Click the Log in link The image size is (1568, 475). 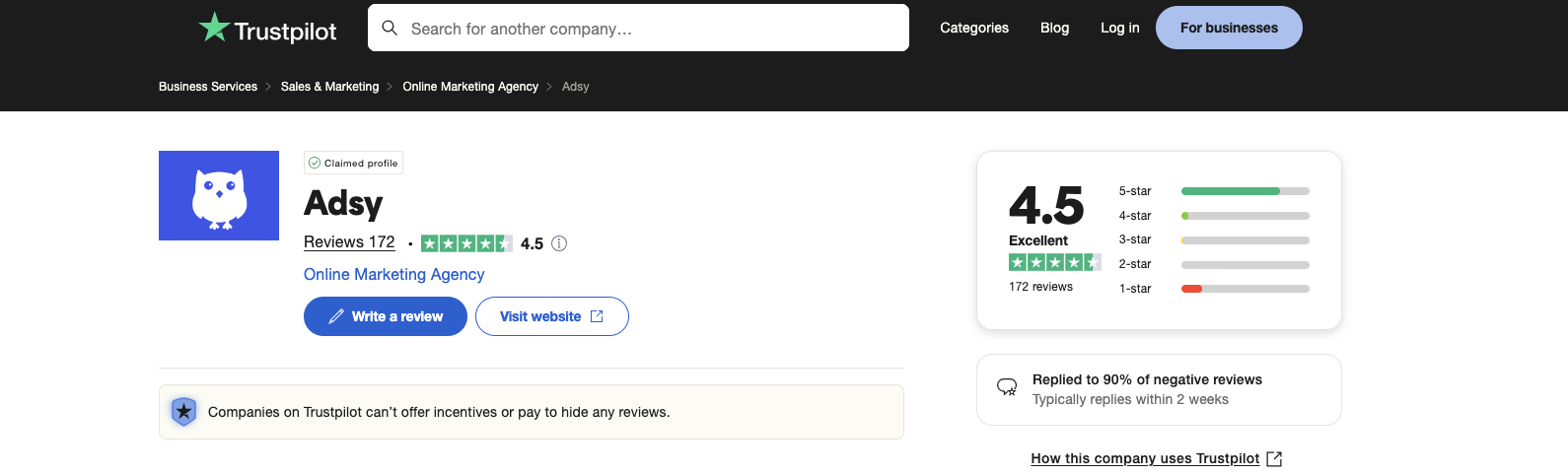tap(1119, 28)
